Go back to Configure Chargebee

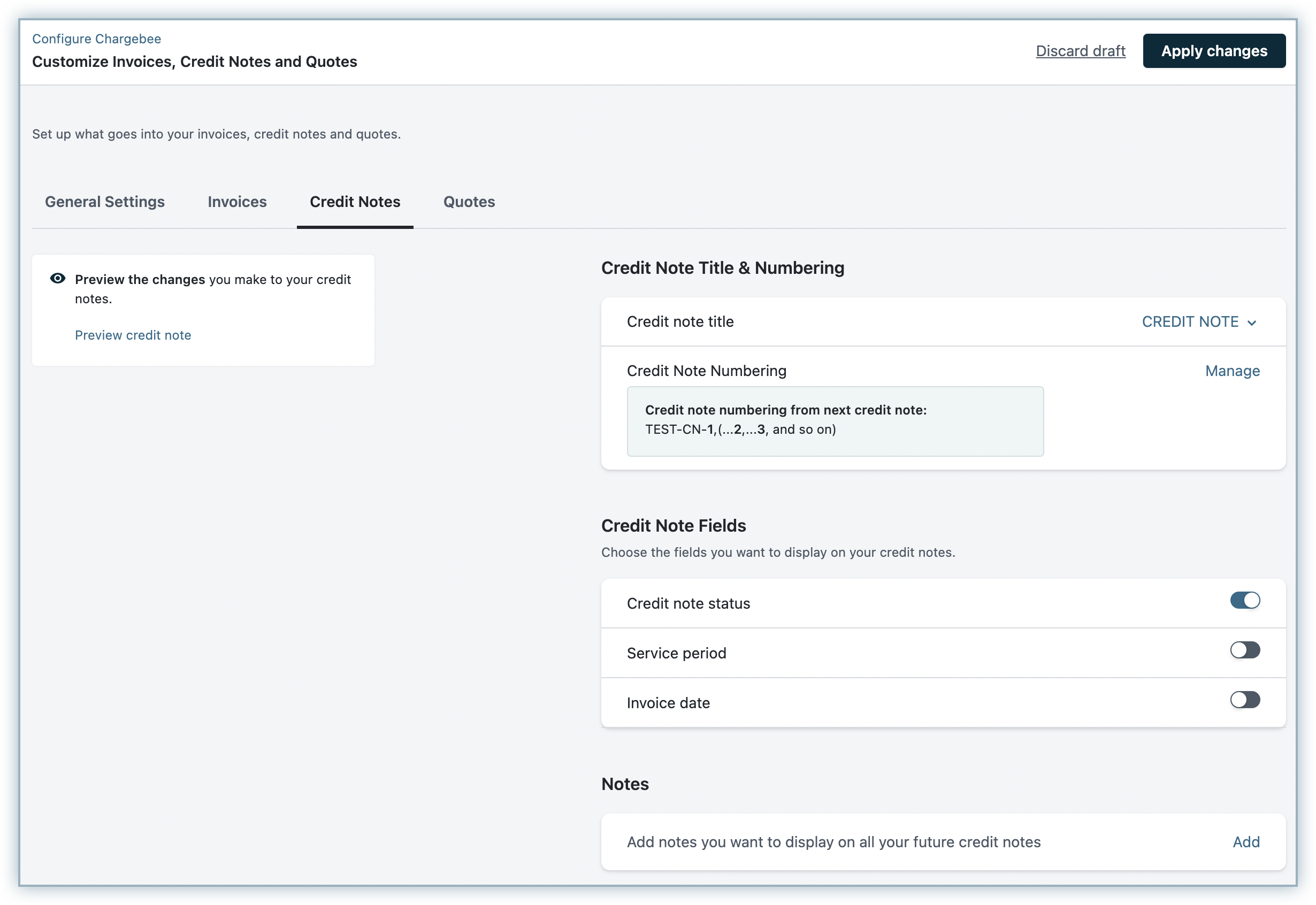click(x=96, y=39)
